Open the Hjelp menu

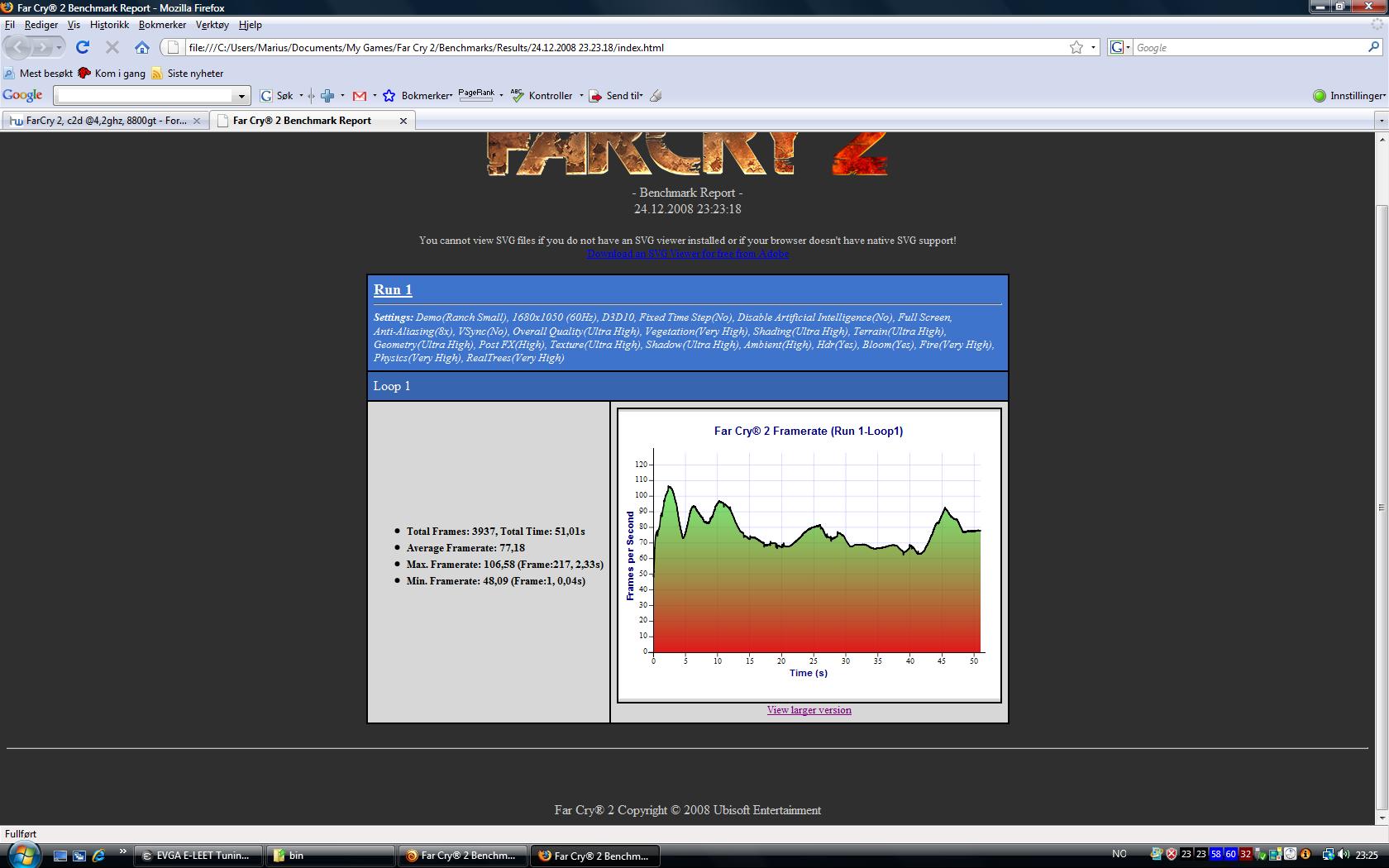(x=251, y=25)
